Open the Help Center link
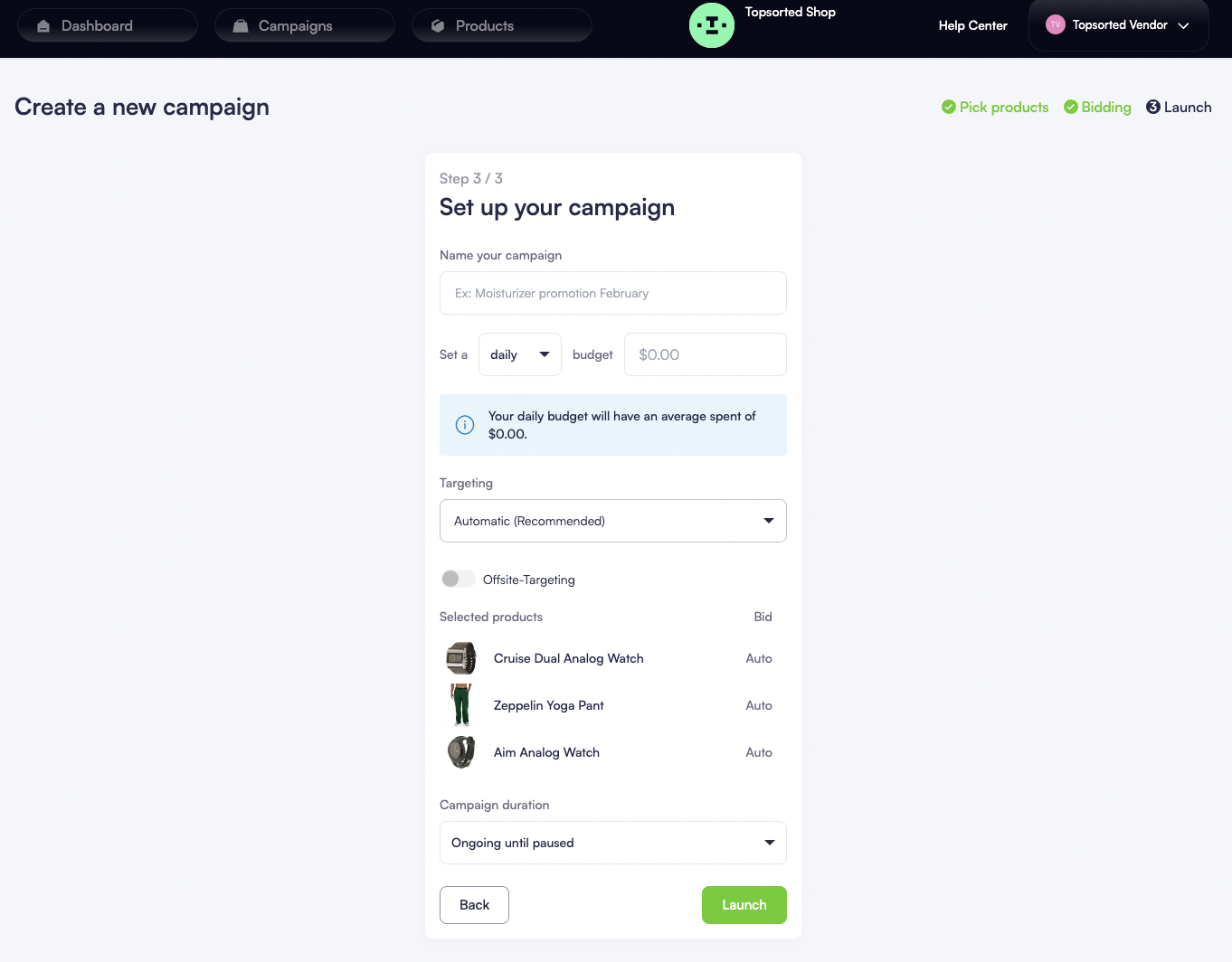This screenshot has width=1232, height=962. (972, 25)
